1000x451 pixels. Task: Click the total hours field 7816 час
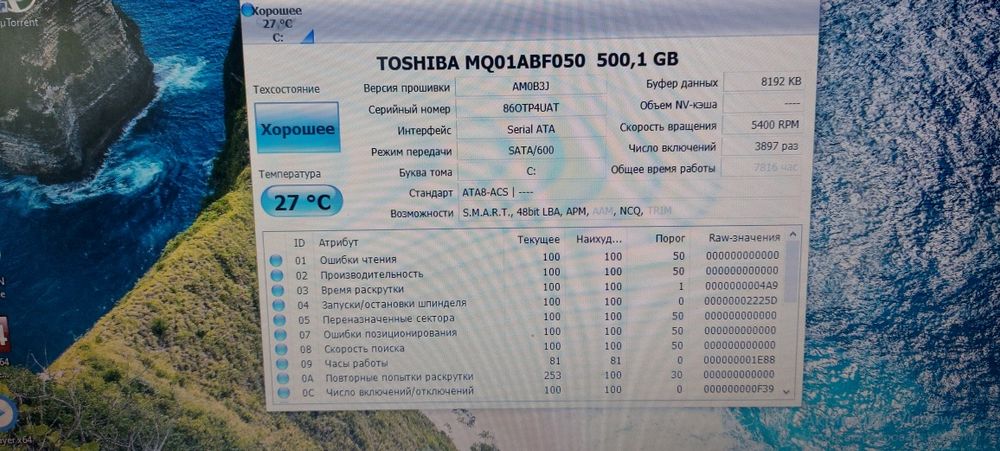[x=760, y=167]
